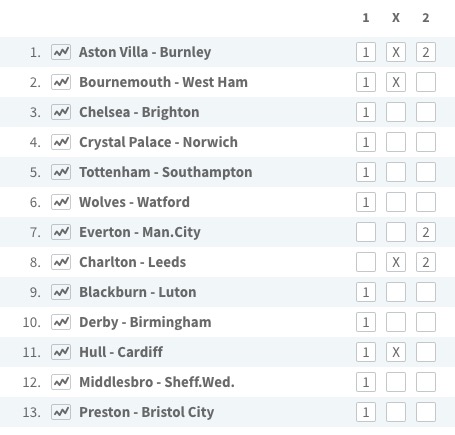Untick X for Charlton - Leeds
Image resolution: width=455 pixels, height=435 pixels.
tap(396, 262)
